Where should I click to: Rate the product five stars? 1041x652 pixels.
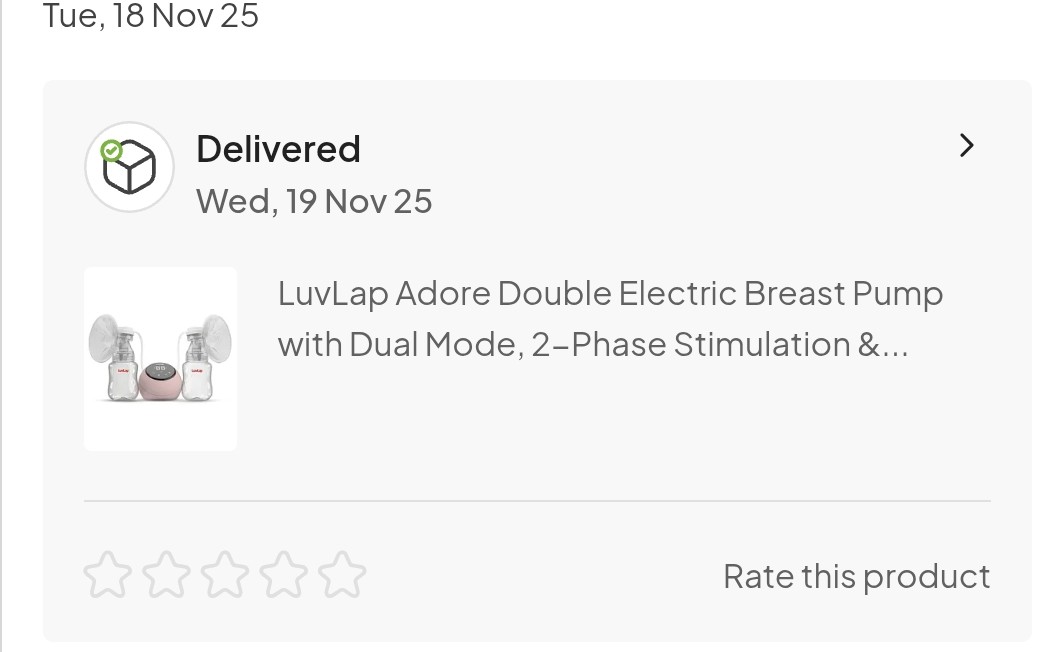tap(342, 576)
